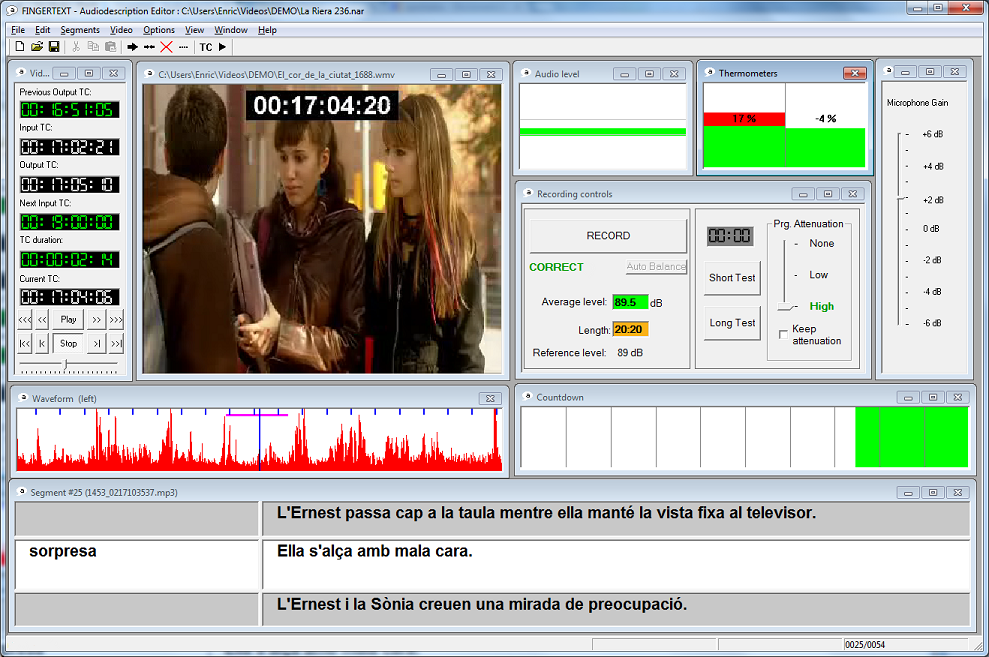Click the |<< skip-back button
This screenshot has height=657, width=989.
click(25, 344)
